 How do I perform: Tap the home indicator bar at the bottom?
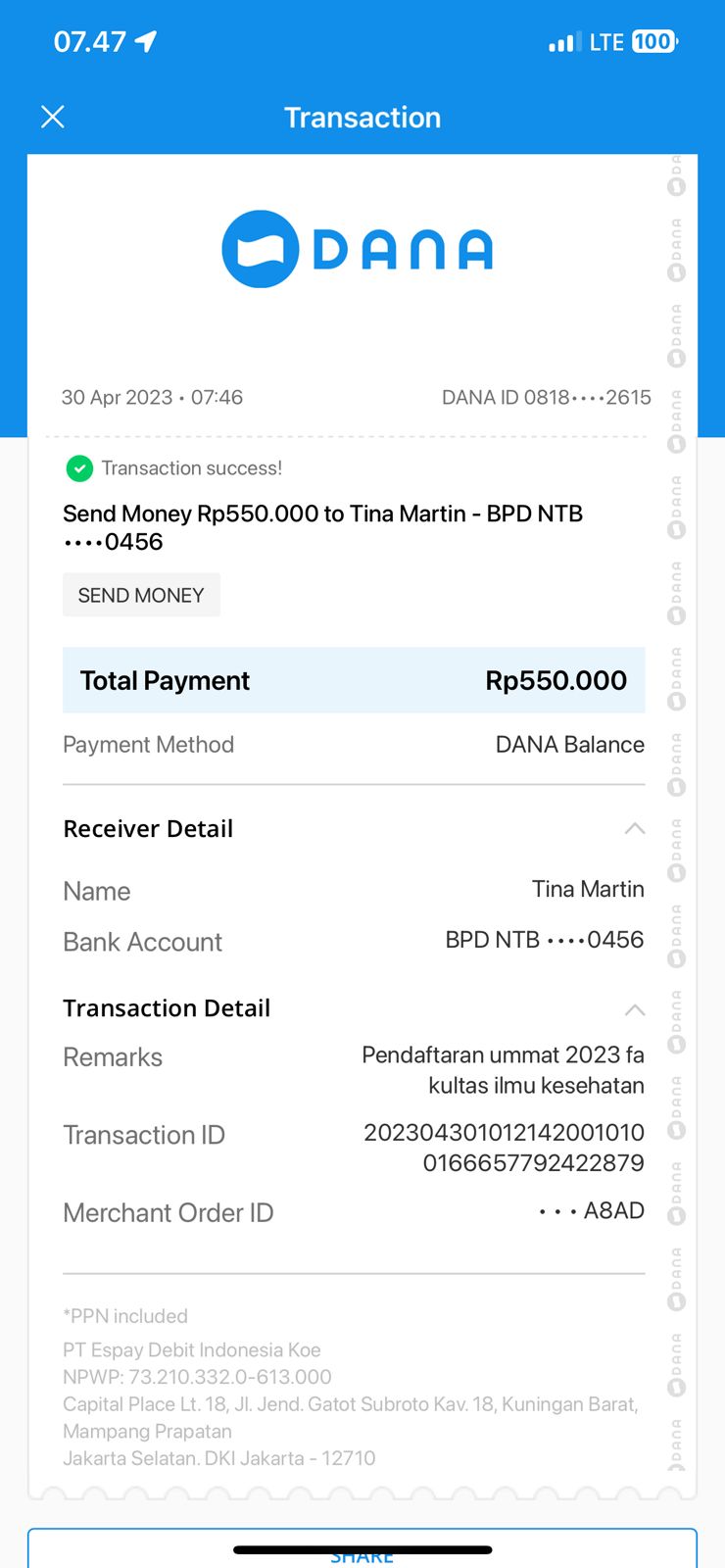pos(362,1549)
